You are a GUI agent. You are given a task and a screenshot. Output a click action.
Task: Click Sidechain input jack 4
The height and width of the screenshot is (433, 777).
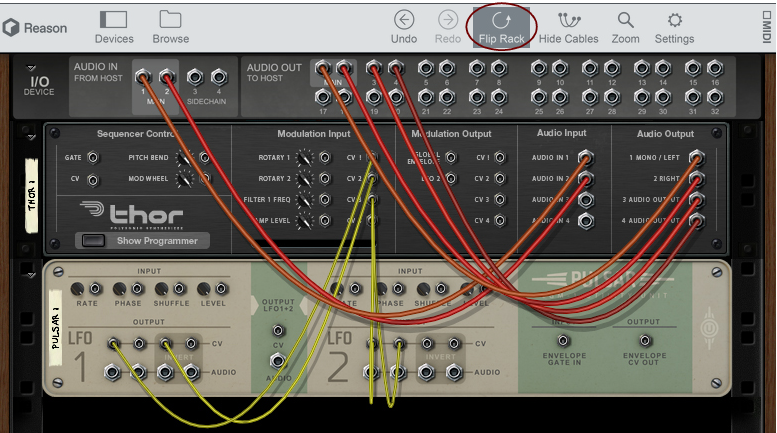pyautogui.click(x=219, y=77)
